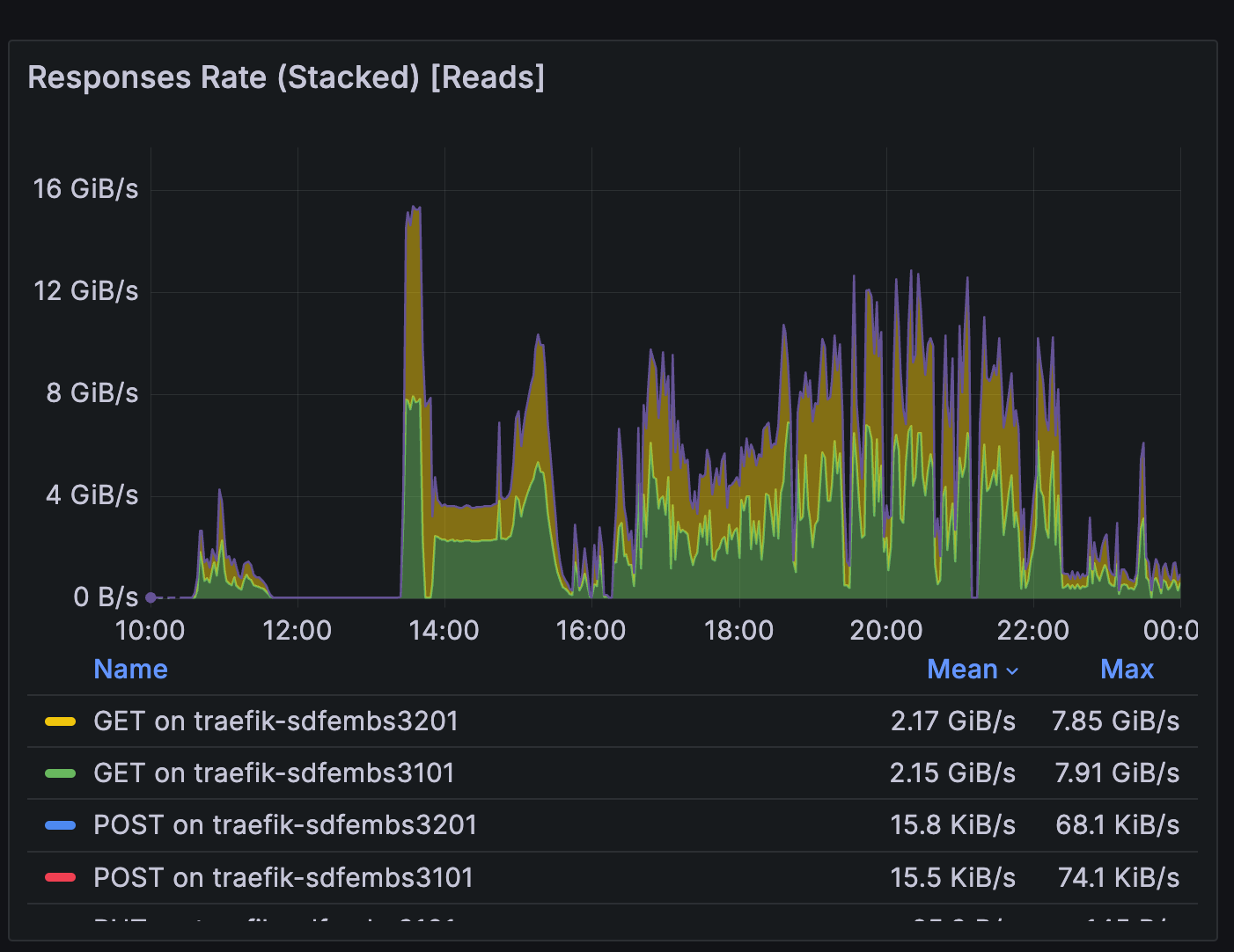The width and height of the screenshot is (1234, 952).
Task: Click the sort chevron beside Mean
Action: [1012, 671]
